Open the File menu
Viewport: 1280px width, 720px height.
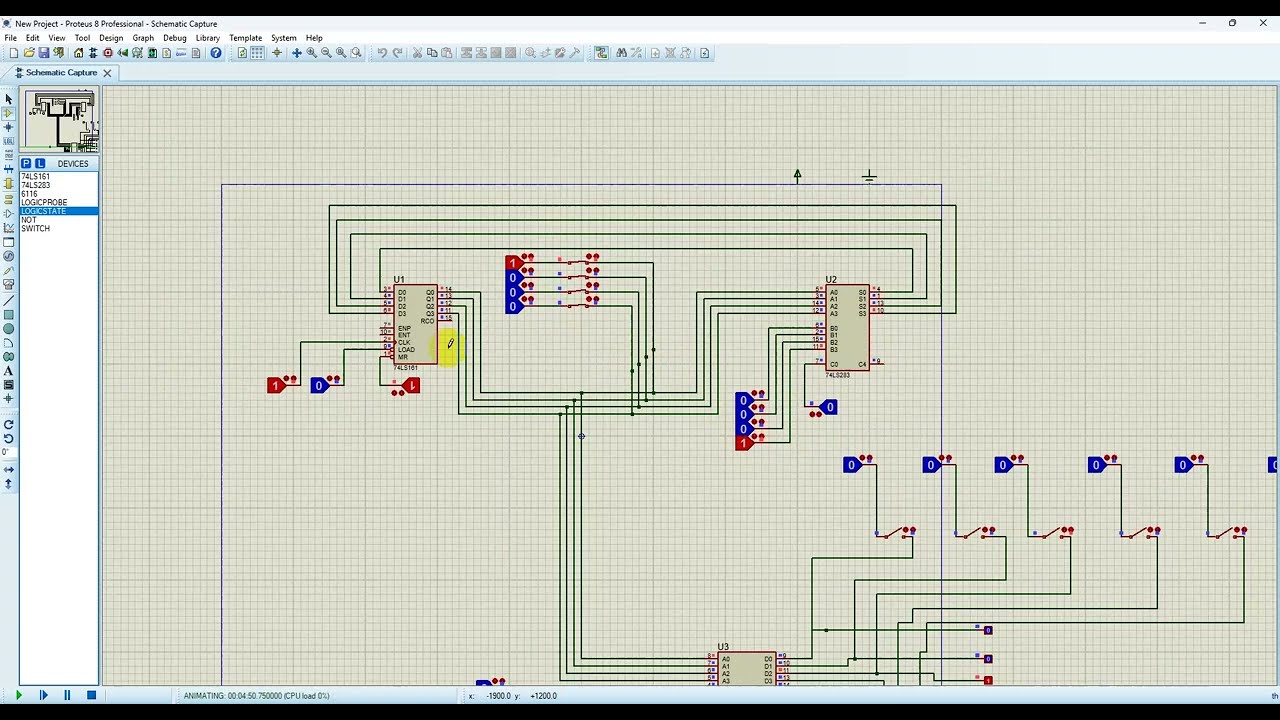pyautogui.click(x=10, y=38)
